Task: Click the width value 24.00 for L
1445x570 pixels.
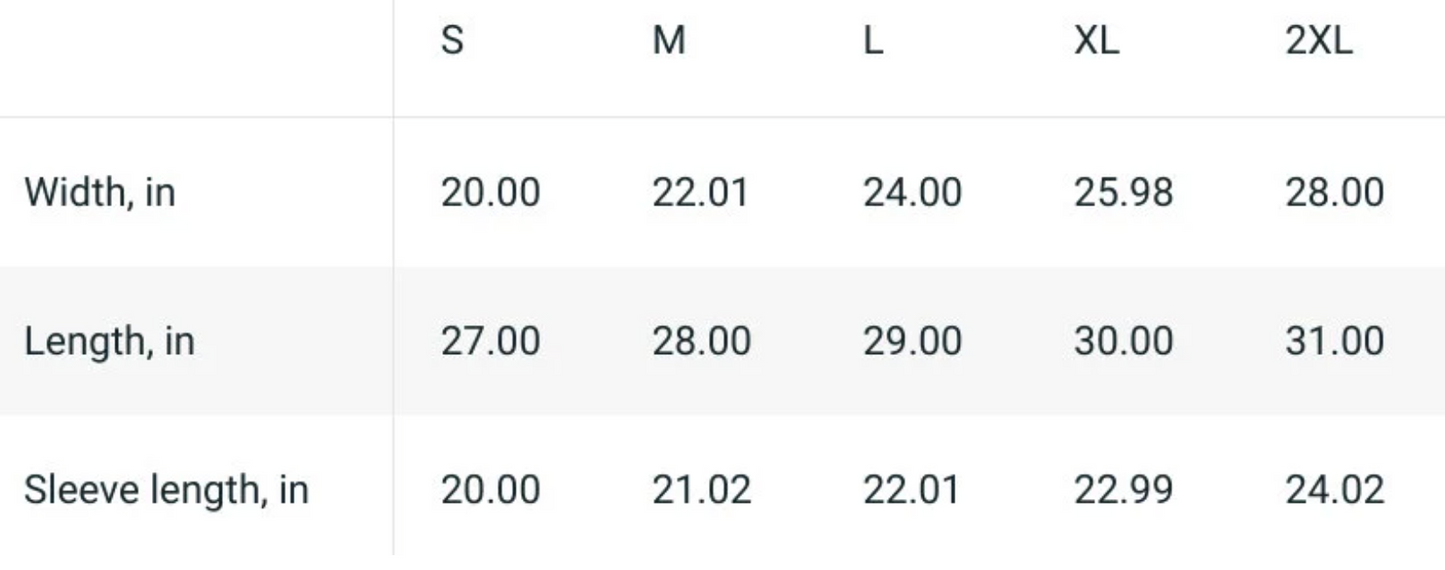Action: click(x=912, y=192)
